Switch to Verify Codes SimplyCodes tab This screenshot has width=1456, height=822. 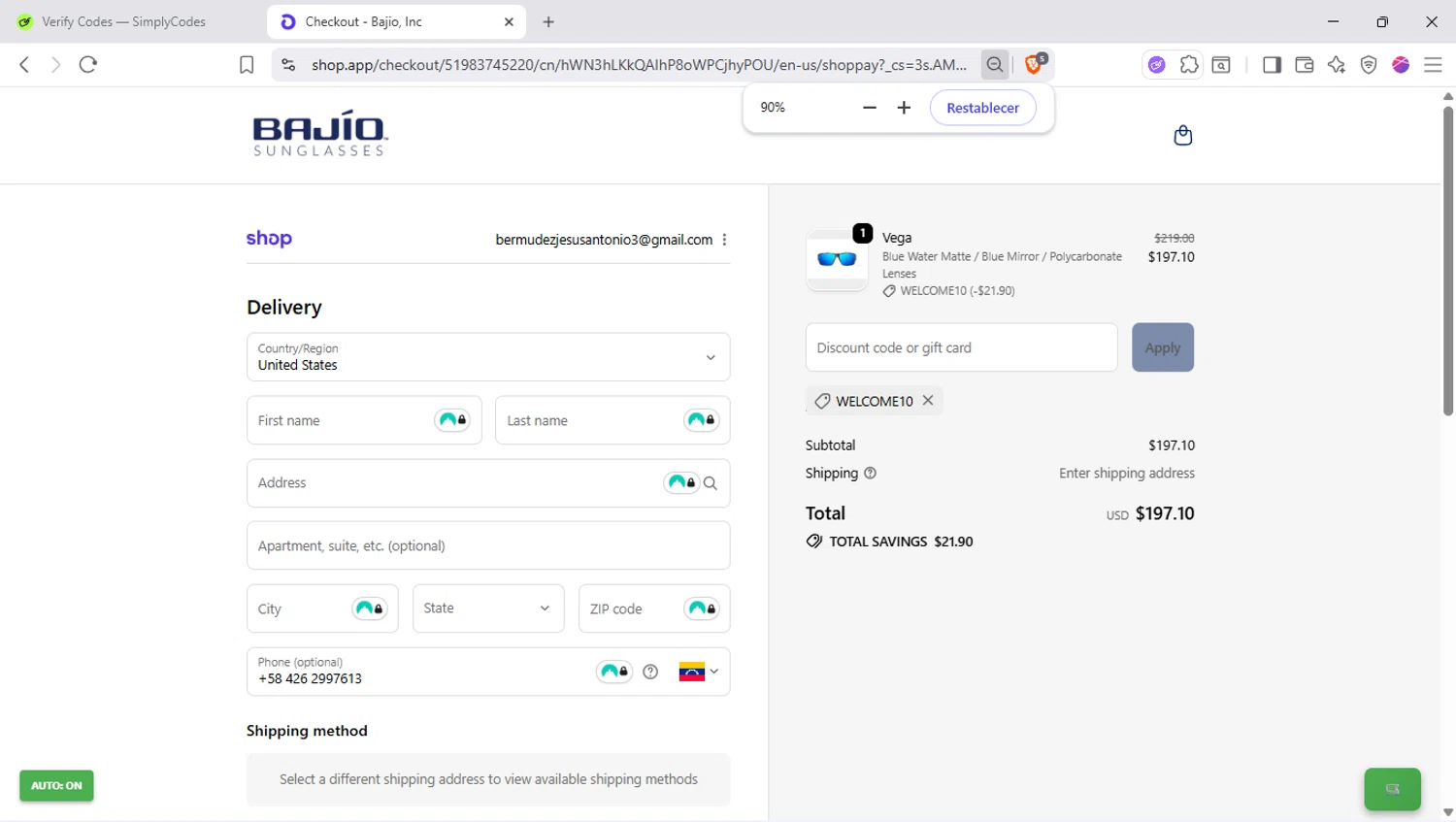pyautogui.click(x=123, y=21)
